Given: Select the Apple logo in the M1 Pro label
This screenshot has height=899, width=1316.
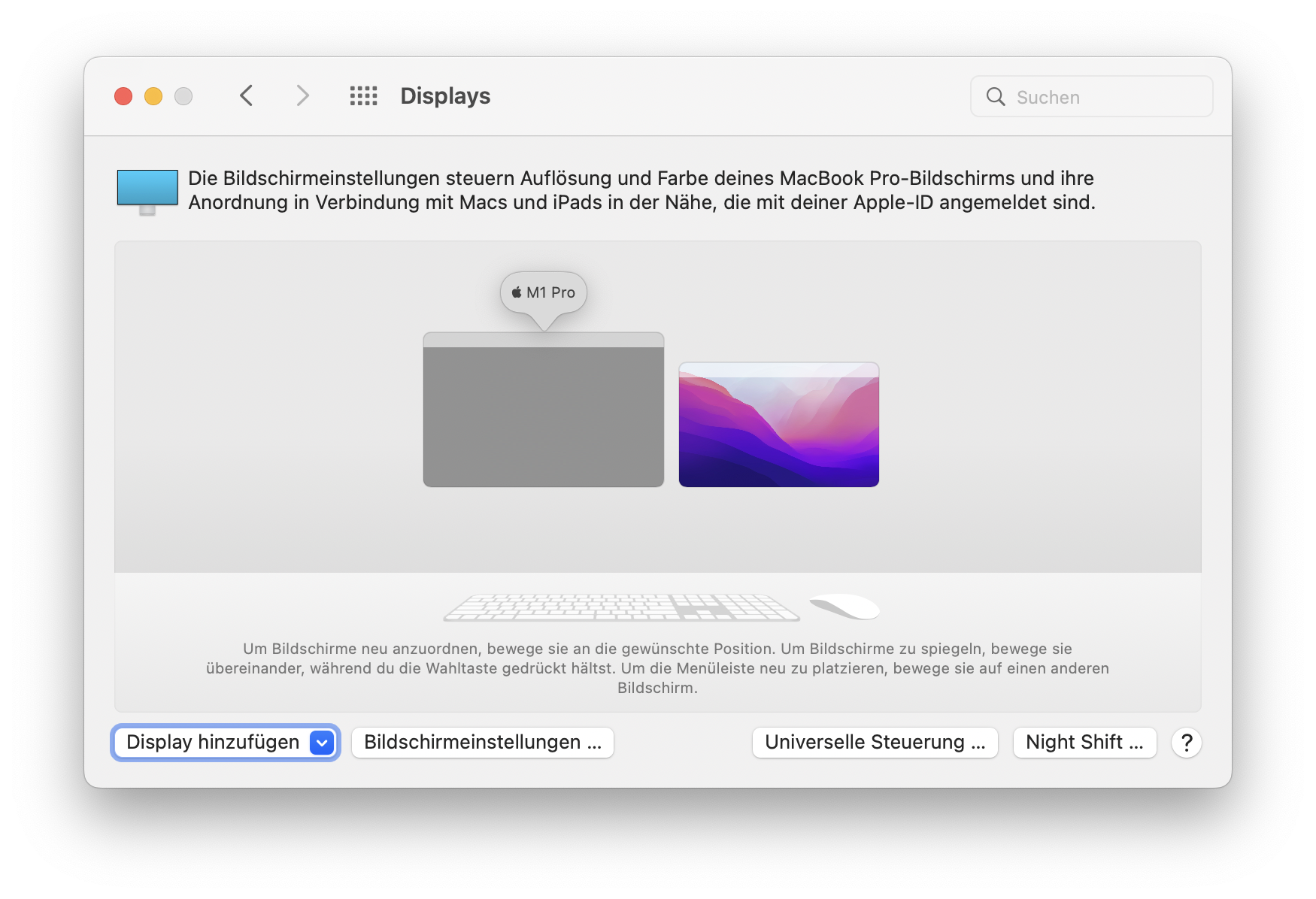Looking at the screenshot, I should coord(517,292).
